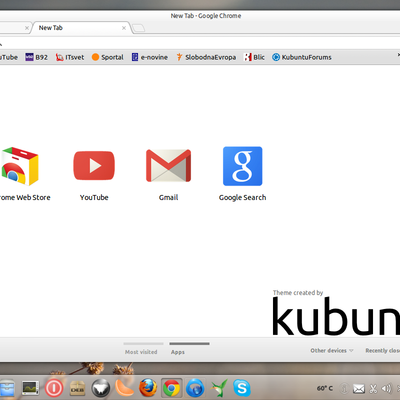
Task: Open the Gmail app icon
Action: tap(168, 166)
